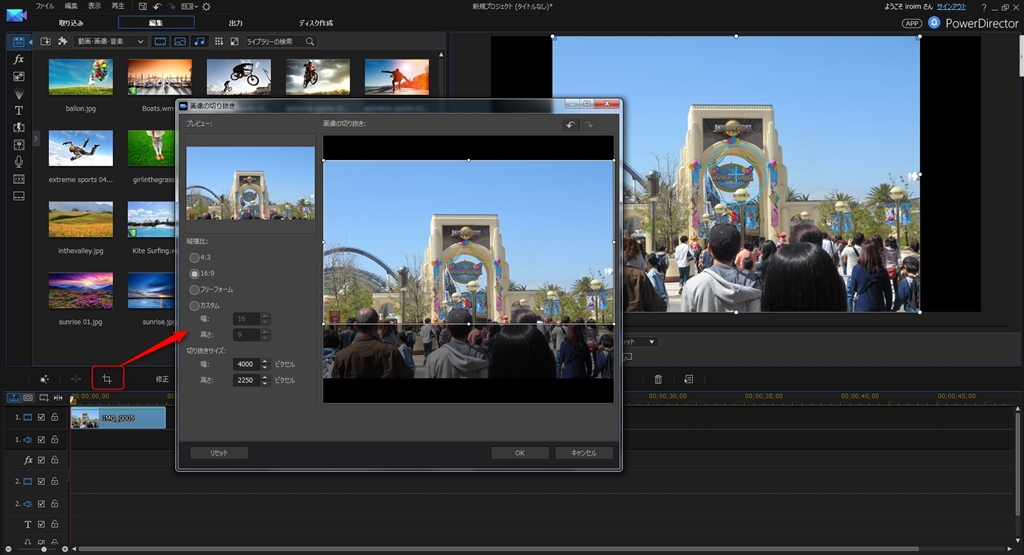
Task: Click the help question mark icon
Action: (984, 7)
